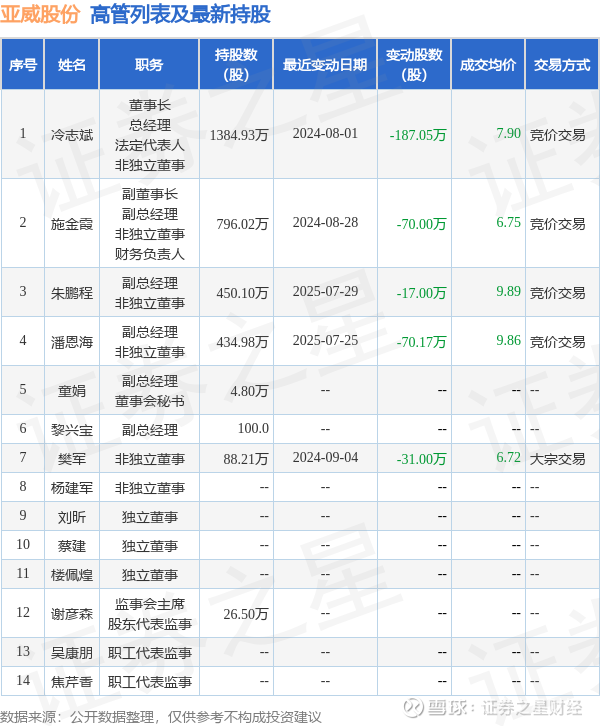Select the 职务 column header
Image resolution: width=600 pixels, height=726 pixels.
[x=149, y=64]
